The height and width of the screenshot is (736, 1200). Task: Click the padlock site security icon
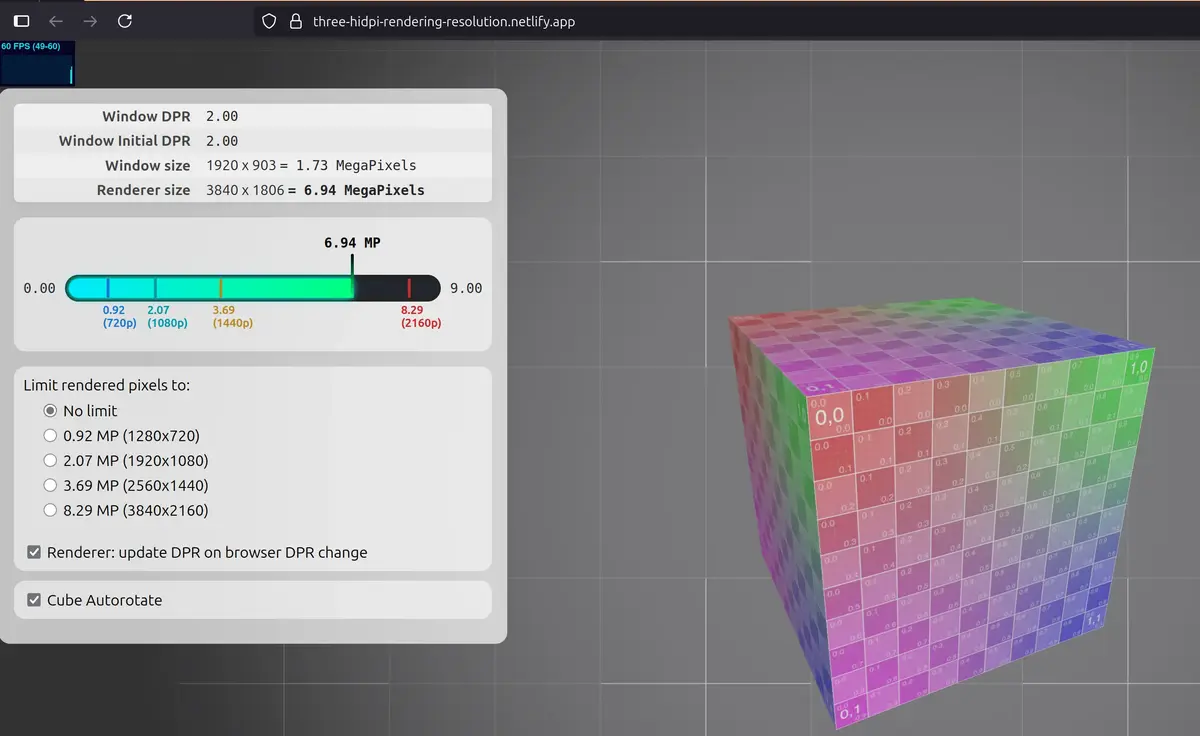[x=294, y=21]
